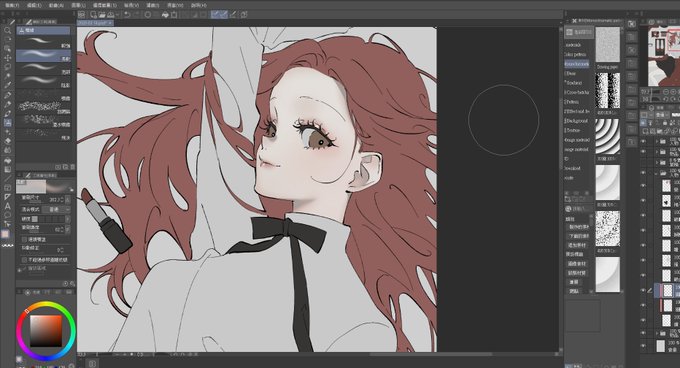The image size is (680, 368).
Task: Select the Eyedropper tool
Action: (7, 85)
